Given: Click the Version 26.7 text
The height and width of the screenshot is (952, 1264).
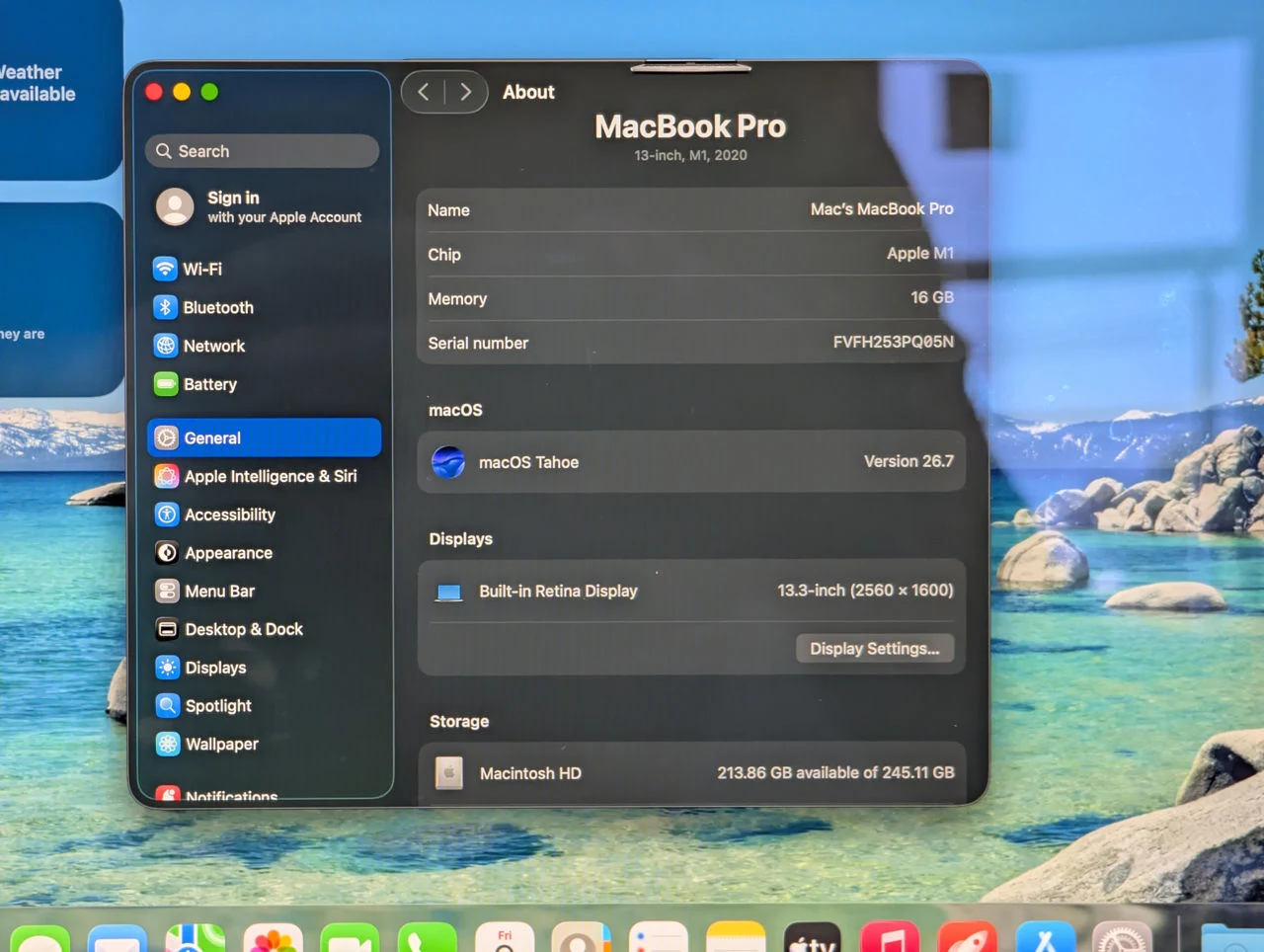Looking at the screenshot, I should pyautogui.click(x=908, y=461).
